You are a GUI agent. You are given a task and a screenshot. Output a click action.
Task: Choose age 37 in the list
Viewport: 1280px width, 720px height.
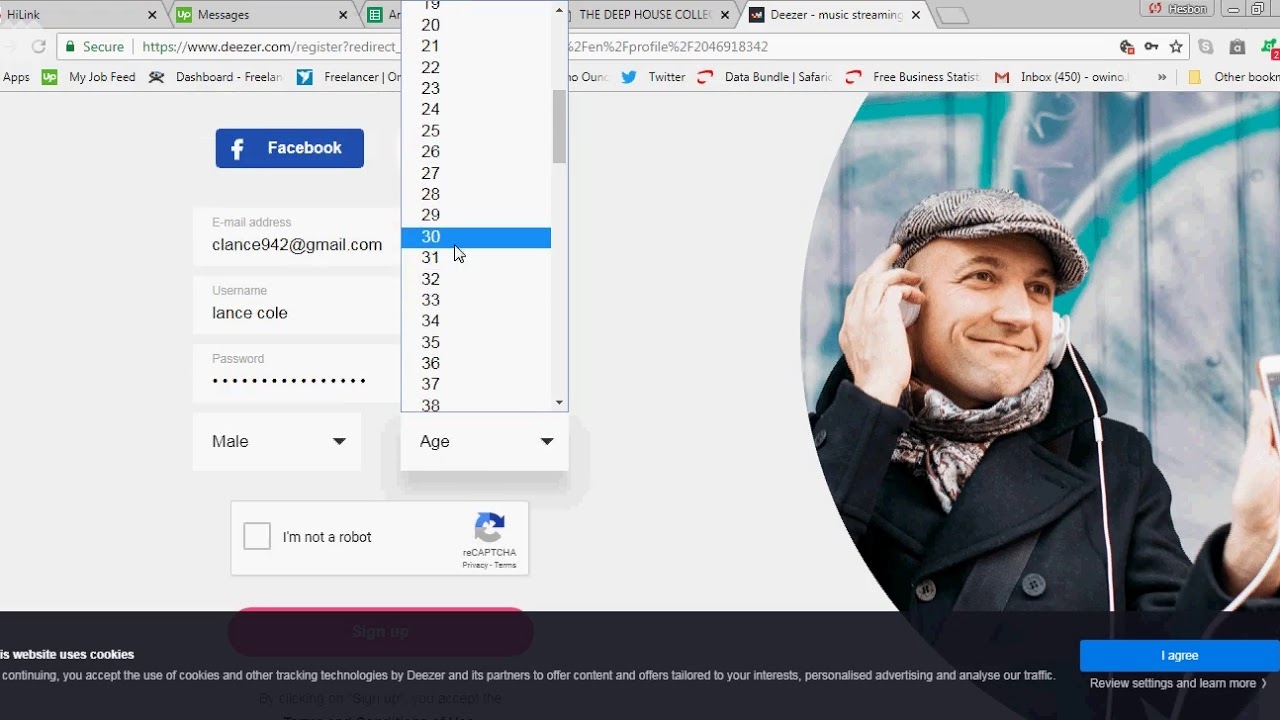[476, 384]
